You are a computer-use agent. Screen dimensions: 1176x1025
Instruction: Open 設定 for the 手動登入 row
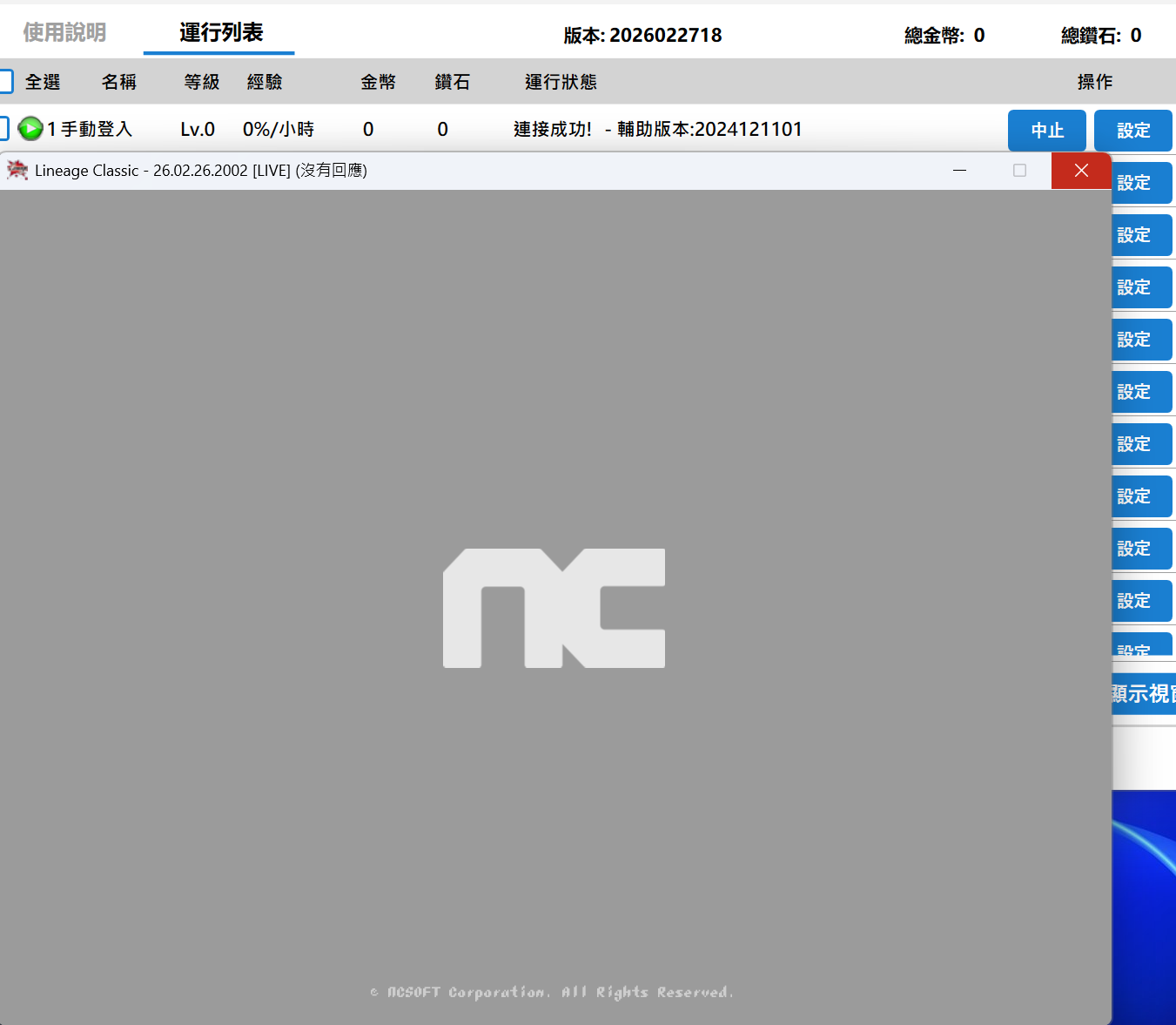[x=1132, y=131]
